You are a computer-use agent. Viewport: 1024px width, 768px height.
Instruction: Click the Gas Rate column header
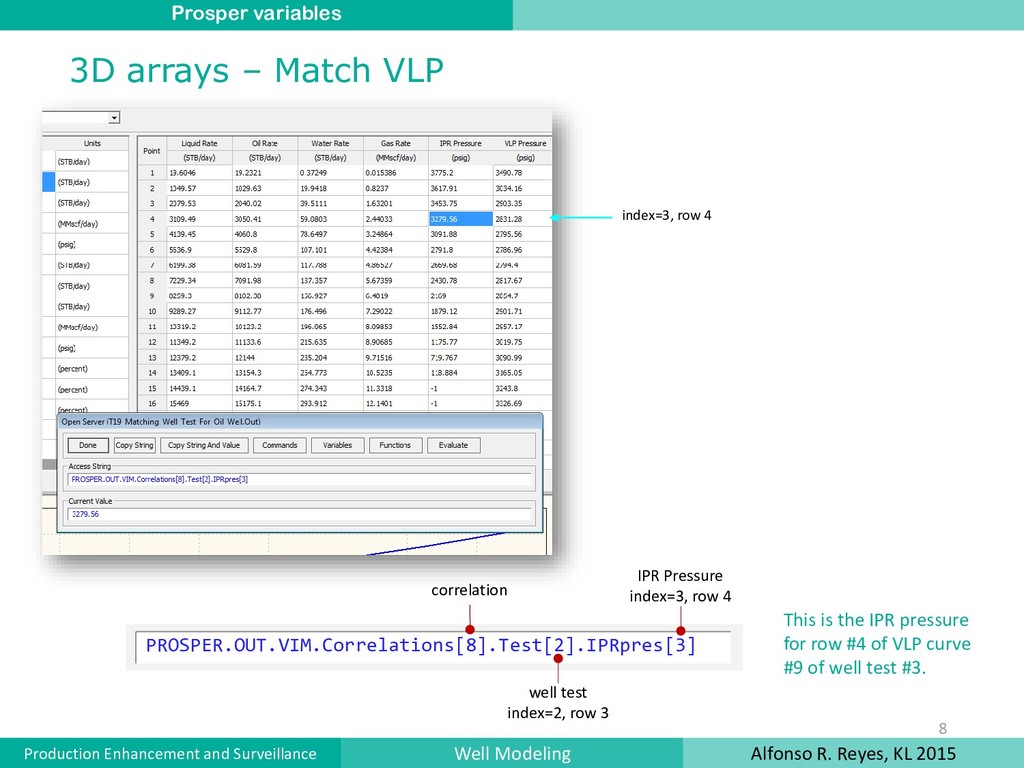(395, 144)
